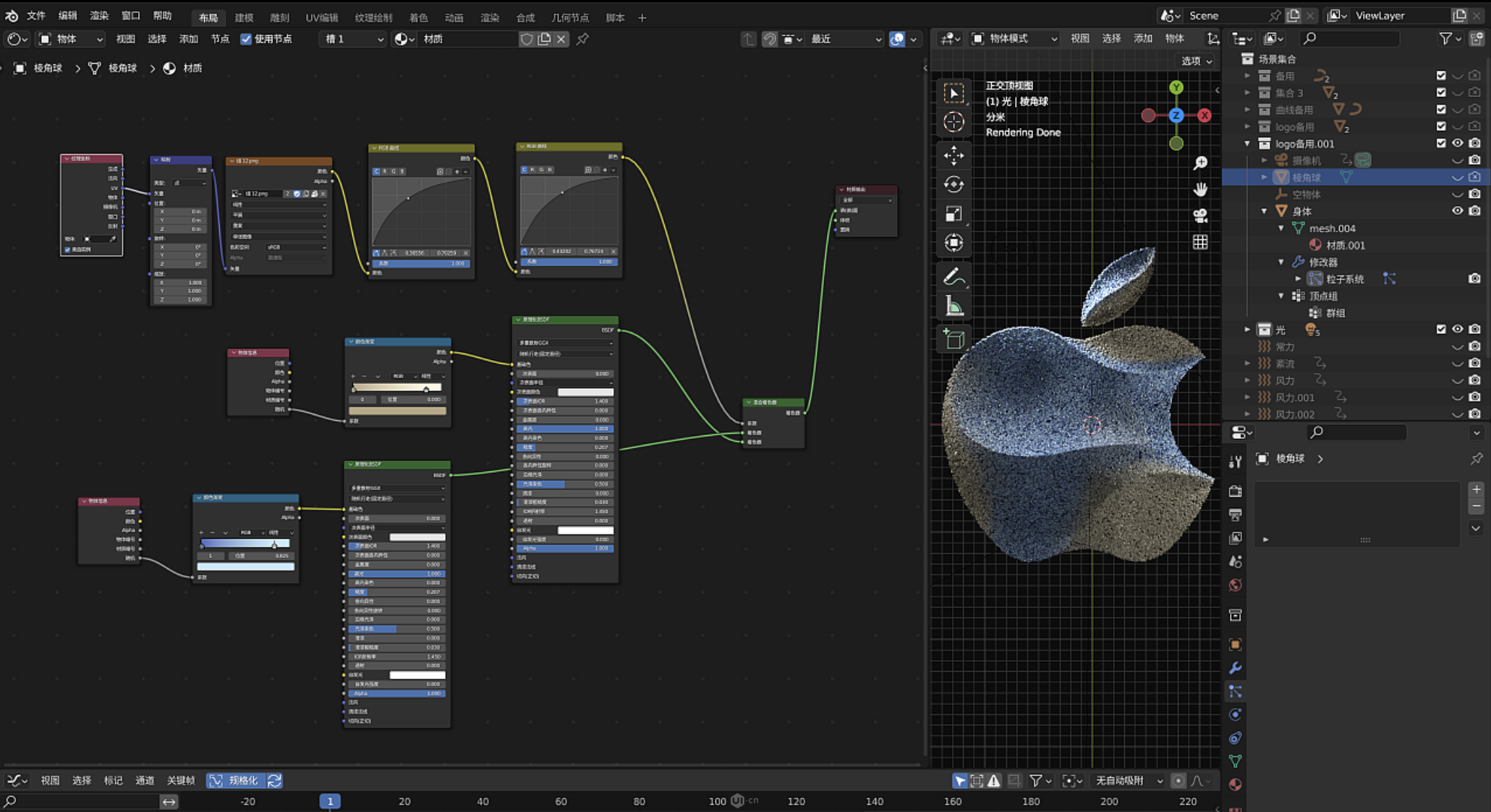The image size is (1491, 812).
Task: Click the red X axis gizmo ball
Action: pos(1205,115)
